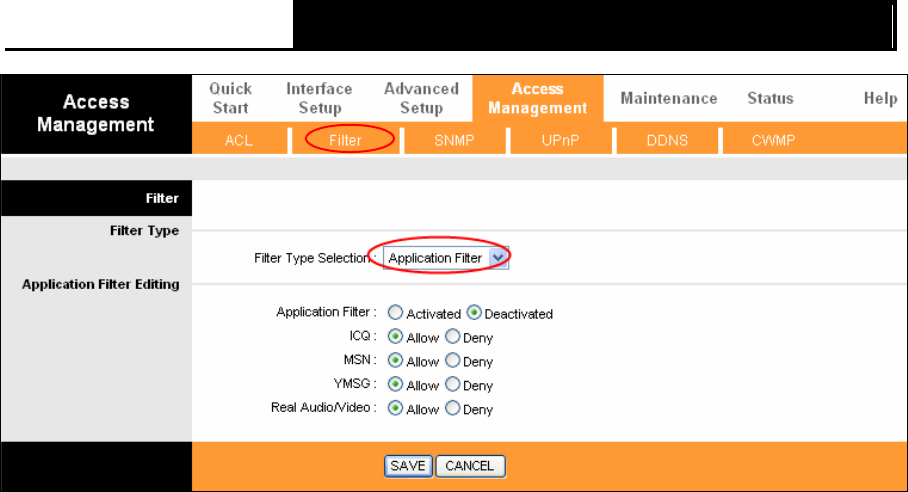Click the 'Real Audio/Video :' label
Viewport: 908px width, 492px height.
(324, 407)
